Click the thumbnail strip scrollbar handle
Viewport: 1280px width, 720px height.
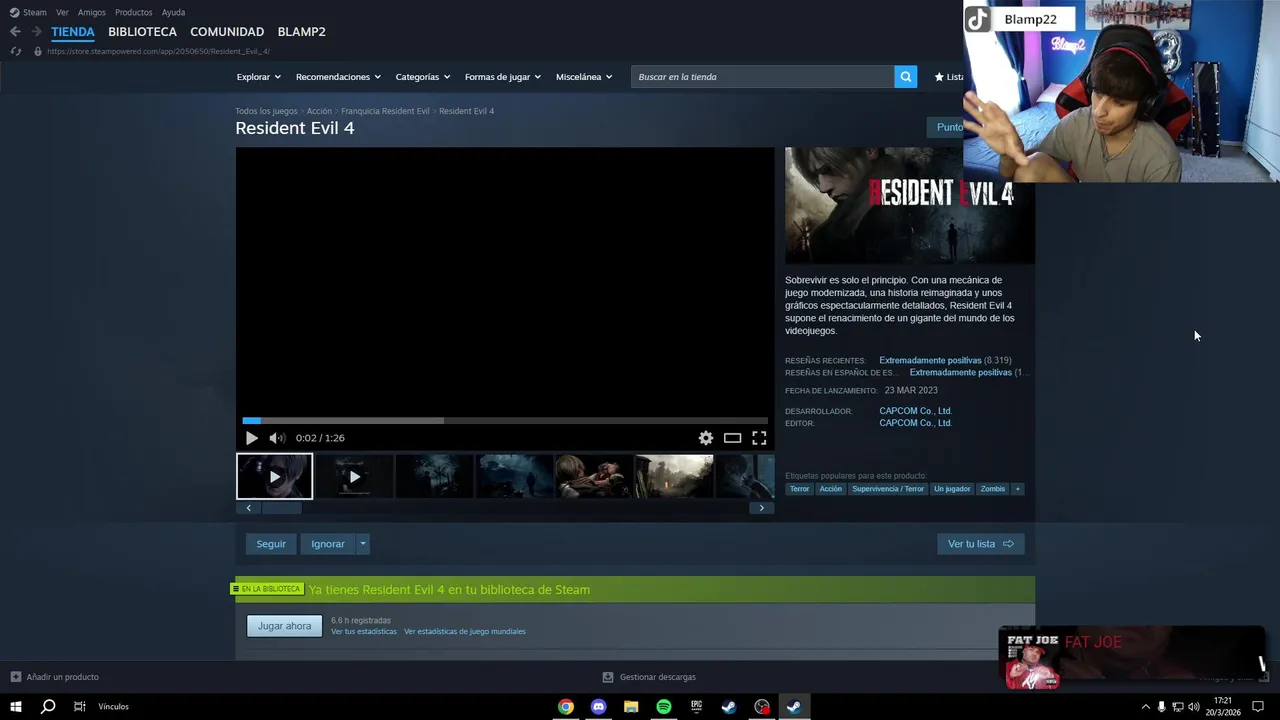coord(282,508)
